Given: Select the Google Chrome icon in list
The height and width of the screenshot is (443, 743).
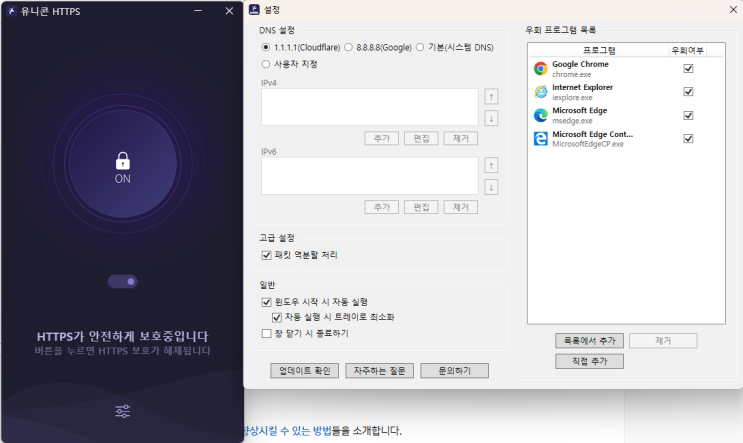Looking at the screenshot, I should click(x=541, y=69).
